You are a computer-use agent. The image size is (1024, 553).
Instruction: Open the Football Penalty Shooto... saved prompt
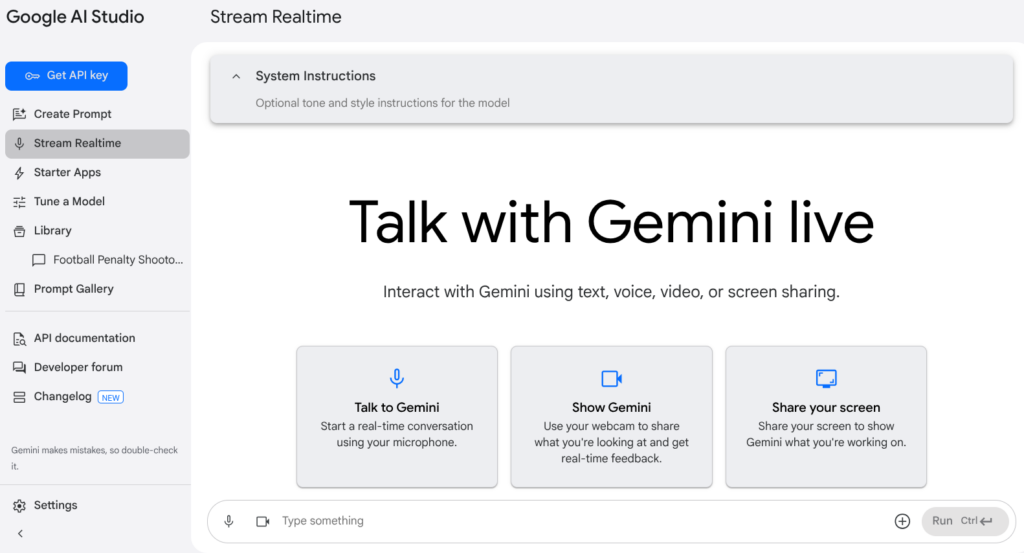(x=108, y=260)
